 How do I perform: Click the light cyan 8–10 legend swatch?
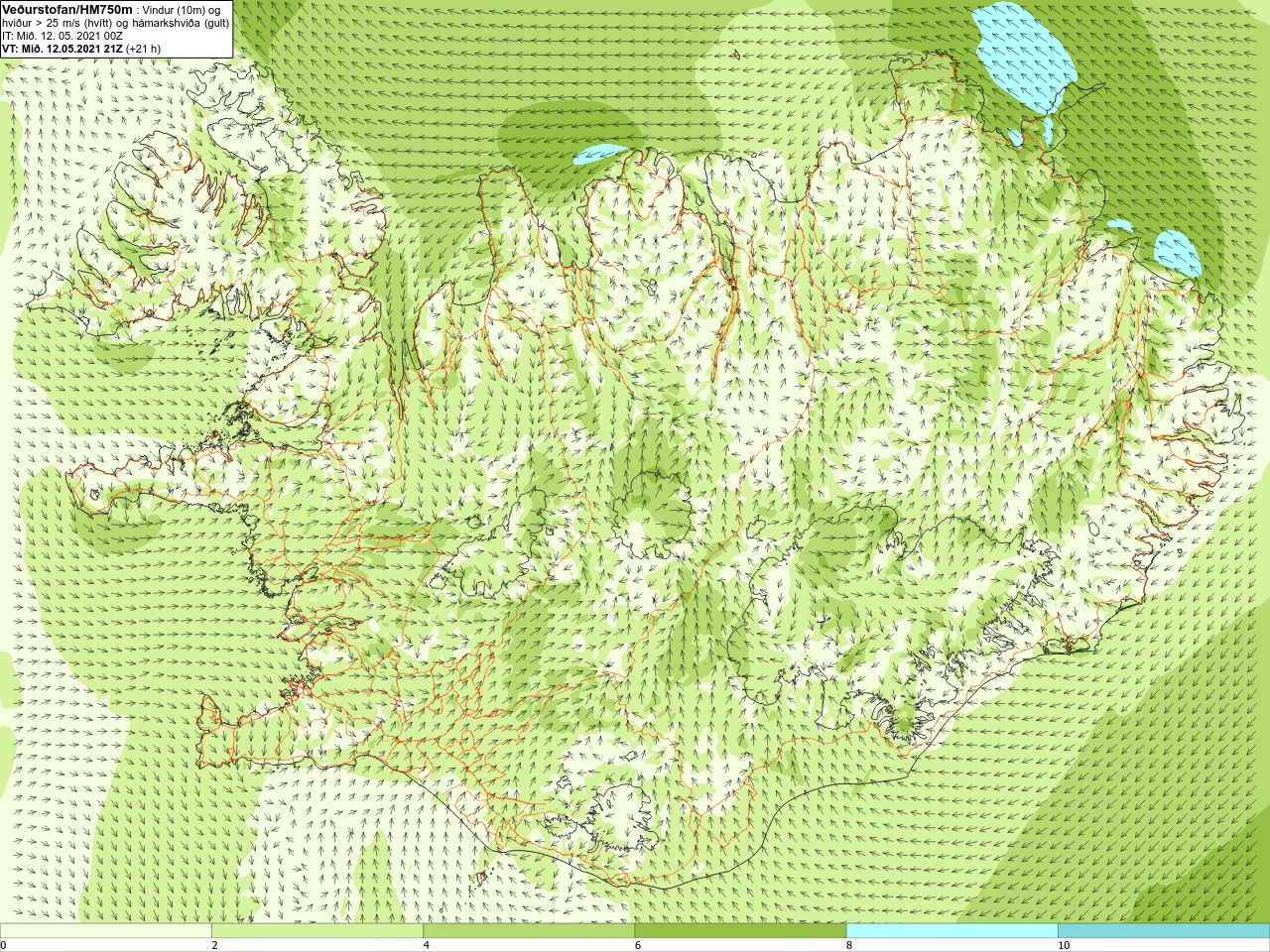coord(952,931)
